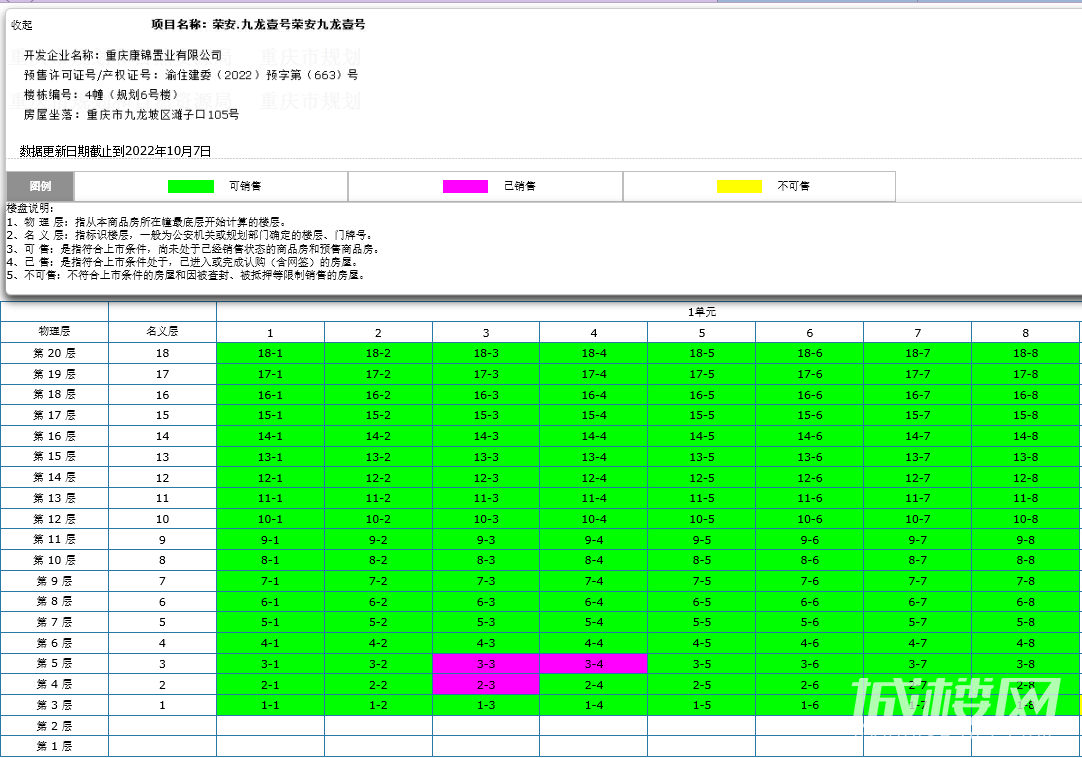The image size is (1082, 758).
Task: Click the 第 2 层 row label
Action: (55, 726)
